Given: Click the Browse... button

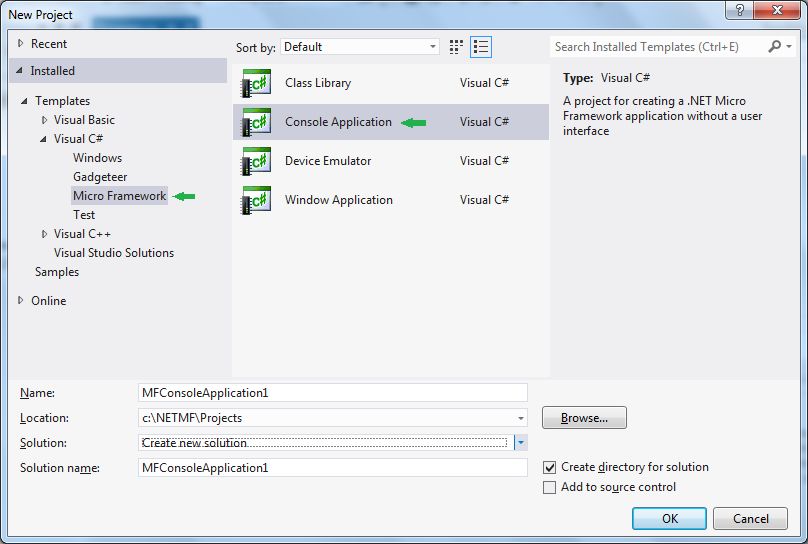Looking at the screenshot, I should (584, 418).
